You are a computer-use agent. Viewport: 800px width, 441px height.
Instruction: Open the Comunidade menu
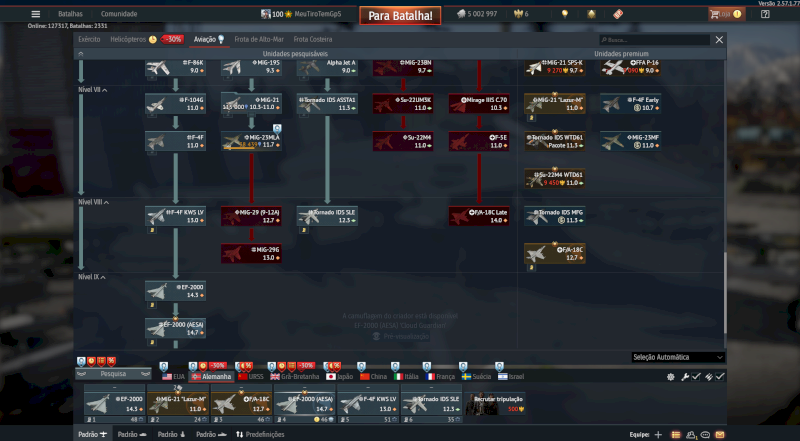(x=119, y=14)
